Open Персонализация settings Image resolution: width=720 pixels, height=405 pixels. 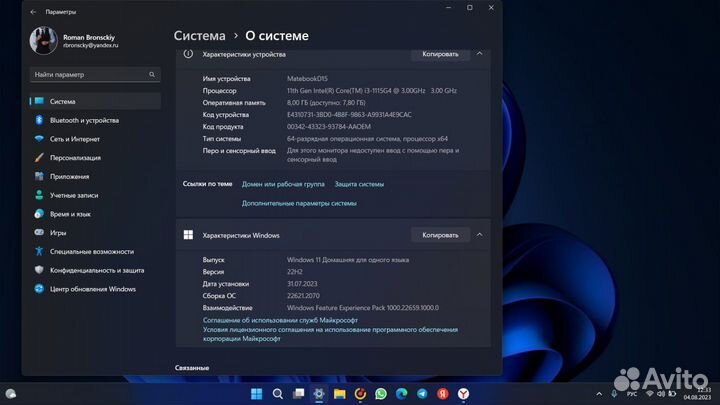95,158
